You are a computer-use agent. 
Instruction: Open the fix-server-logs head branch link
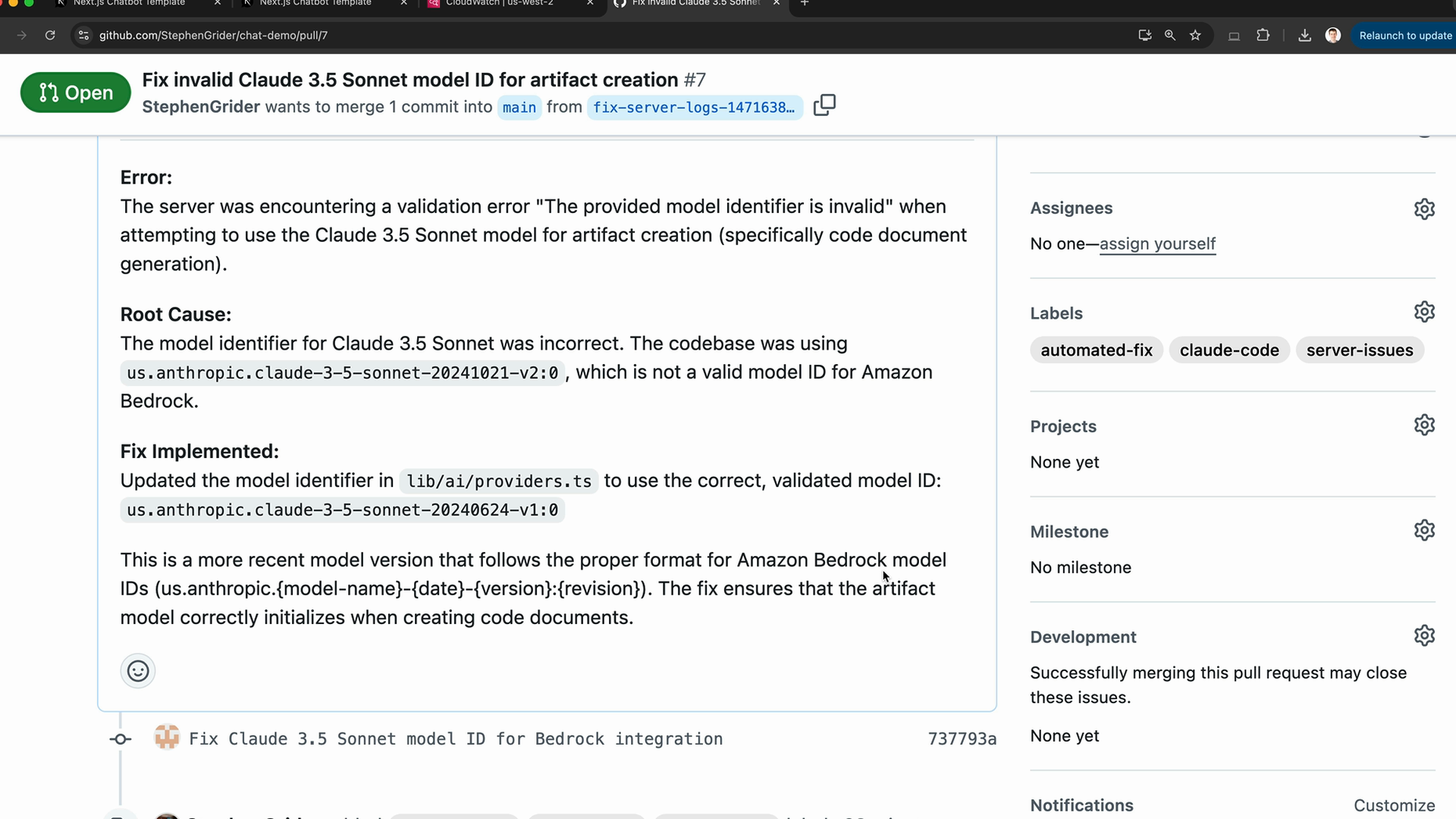click(694, 108)
